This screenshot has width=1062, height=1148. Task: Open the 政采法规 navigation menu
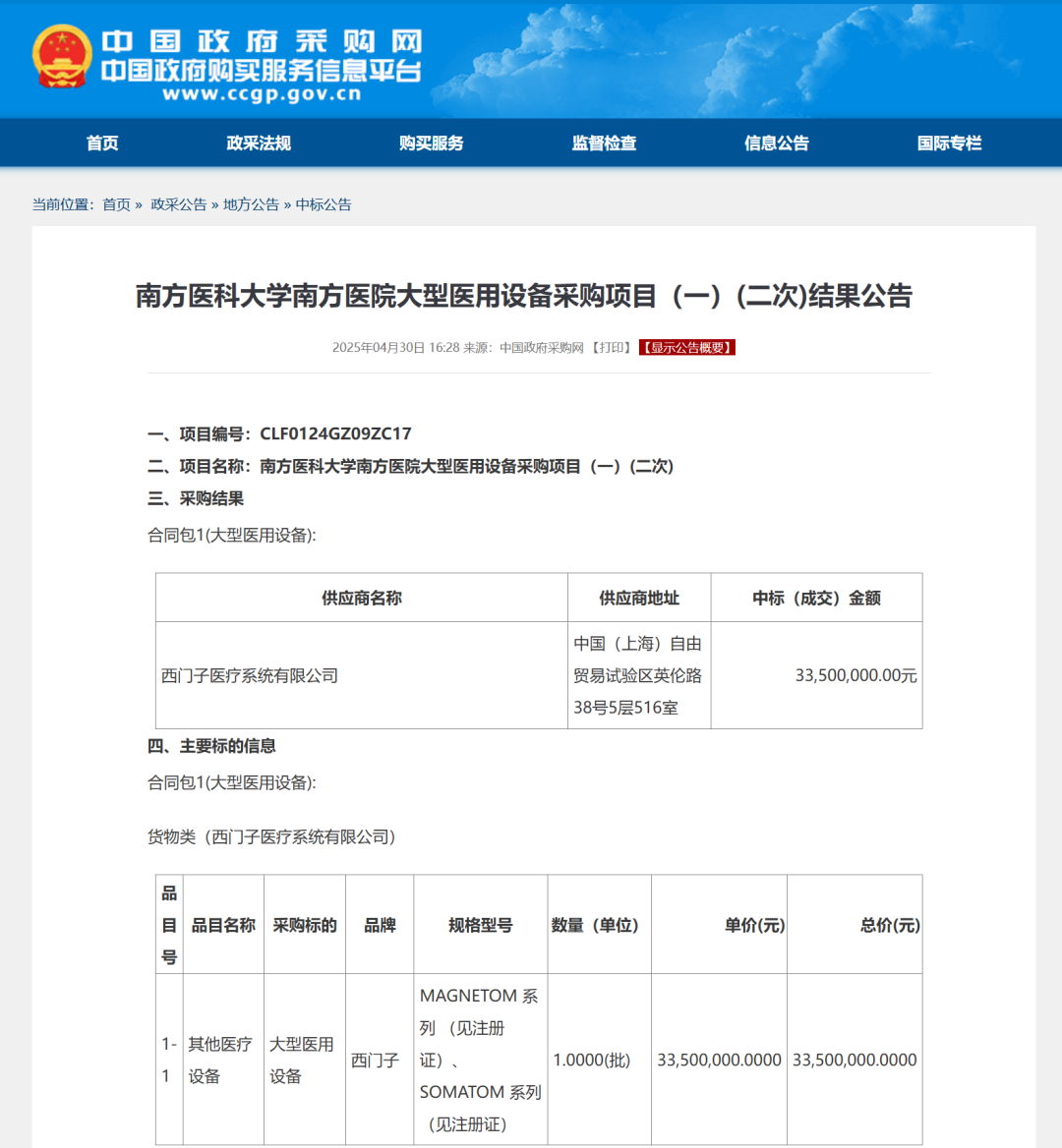259,143
